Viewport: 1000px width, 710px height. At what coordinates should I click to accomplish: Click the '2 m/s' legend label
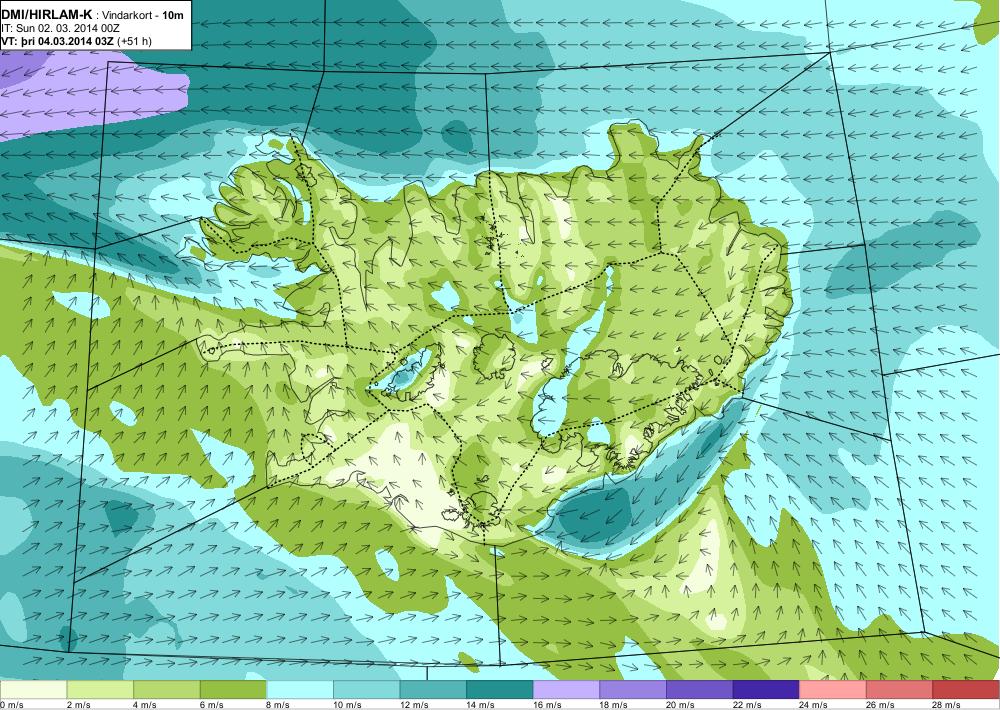[78, 704]
